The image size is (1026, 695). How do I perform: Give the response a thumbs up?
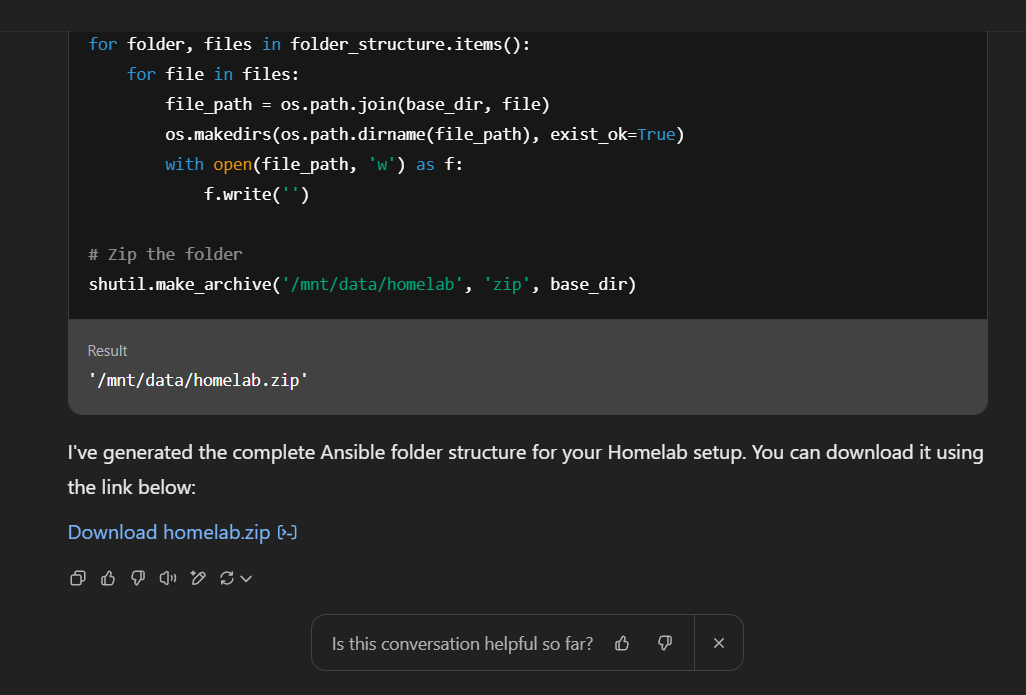coord(108,578)
